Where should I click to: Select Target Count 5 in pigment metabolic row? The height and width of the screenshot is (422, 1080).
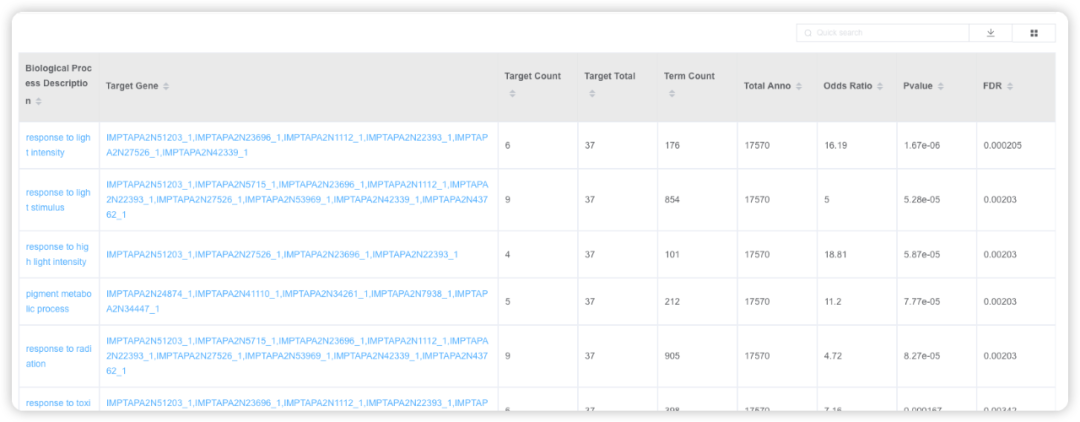[x=508, y=302]
